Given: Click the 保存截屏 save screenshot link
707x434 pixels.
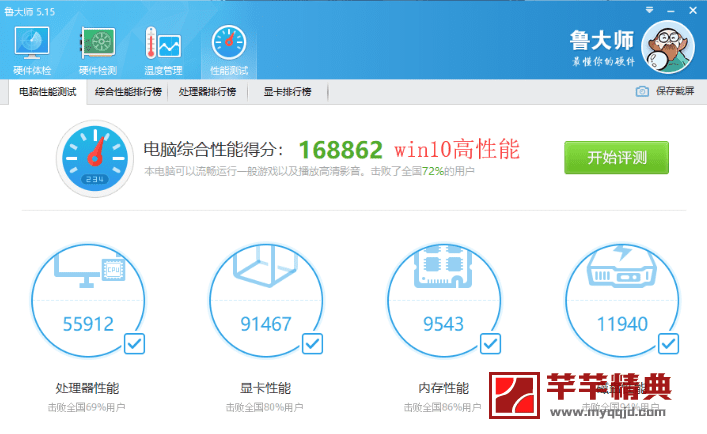Looking at the screenshot, I should (675, 91).
